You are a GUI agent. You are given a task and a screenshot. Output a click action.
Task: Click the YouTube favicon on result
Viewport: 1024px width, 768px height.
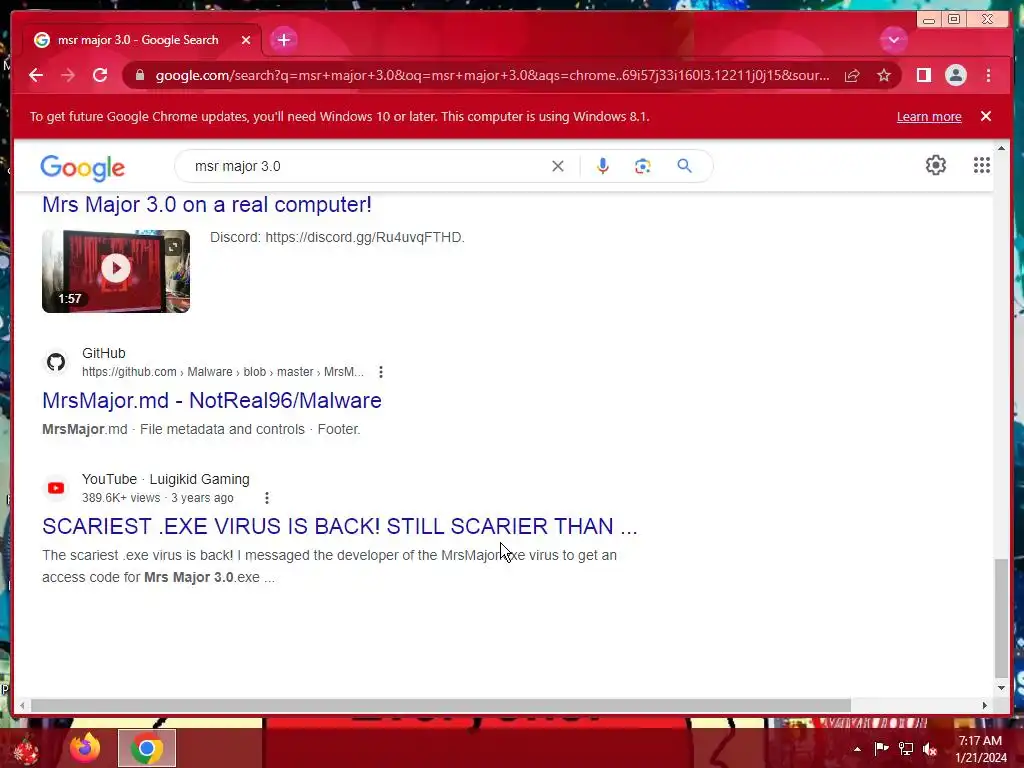pos(56,488)
